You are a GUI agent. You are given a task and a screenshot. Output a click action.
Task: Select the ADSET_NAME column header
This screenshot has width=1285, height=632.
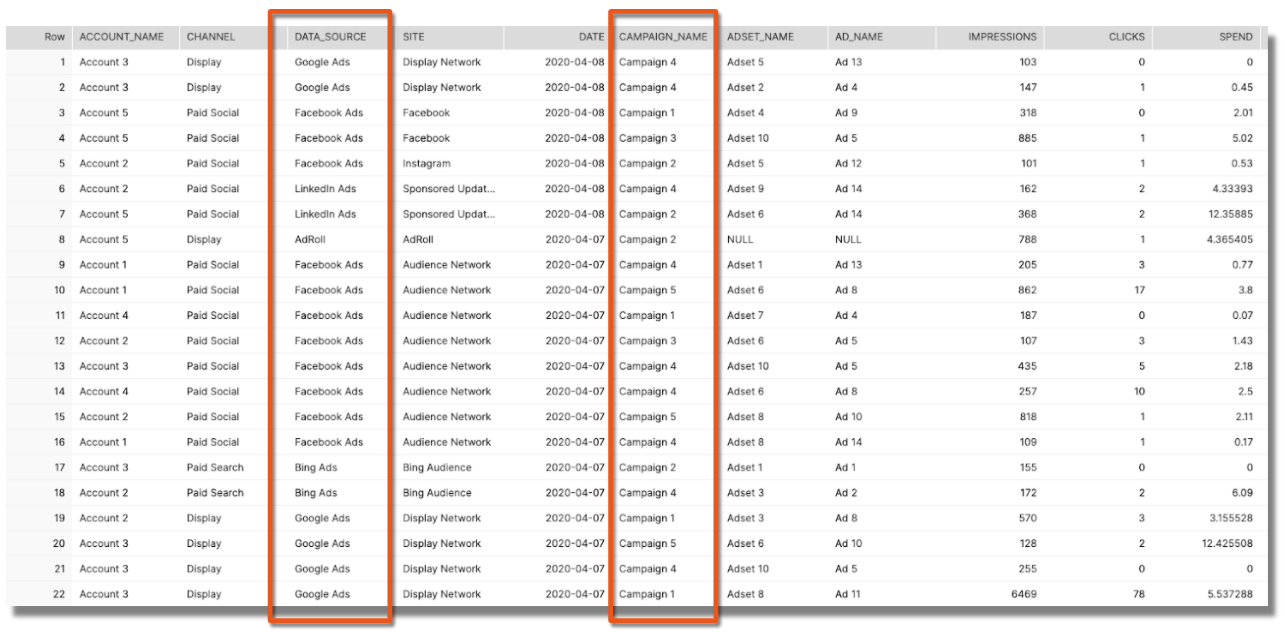point(760,37)
